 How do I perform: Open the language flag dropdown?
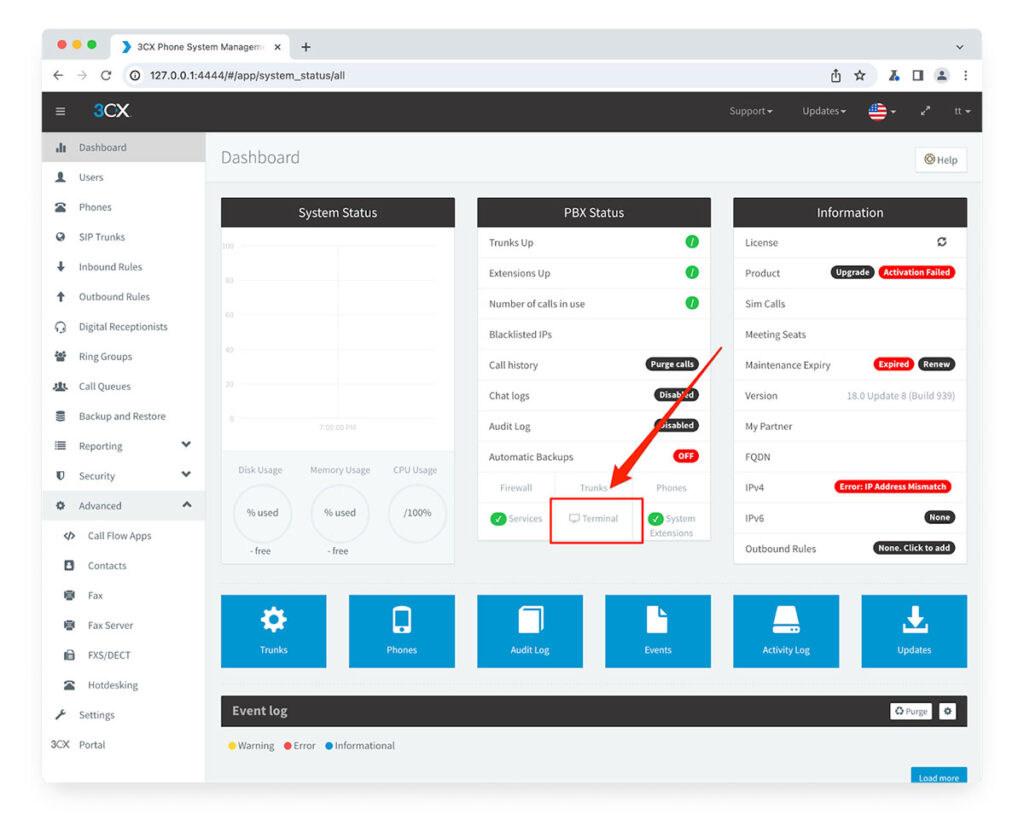pyautogui.click(x=882, y=112)
